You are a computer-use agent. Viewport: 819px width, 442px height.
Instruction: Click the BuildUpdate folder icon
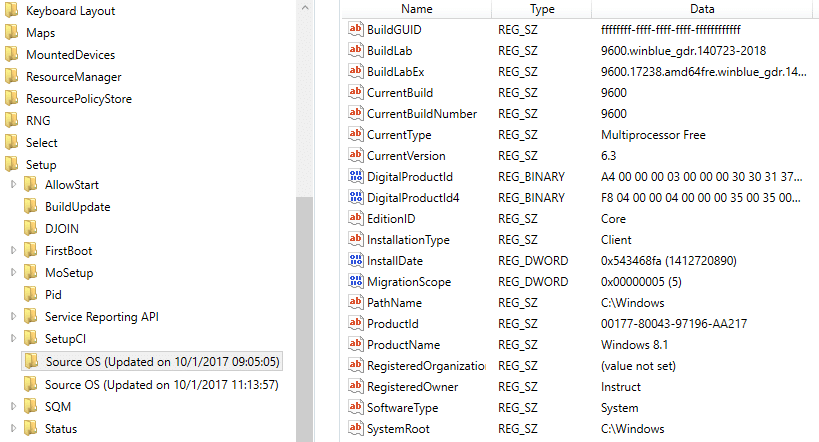[31, 206]
